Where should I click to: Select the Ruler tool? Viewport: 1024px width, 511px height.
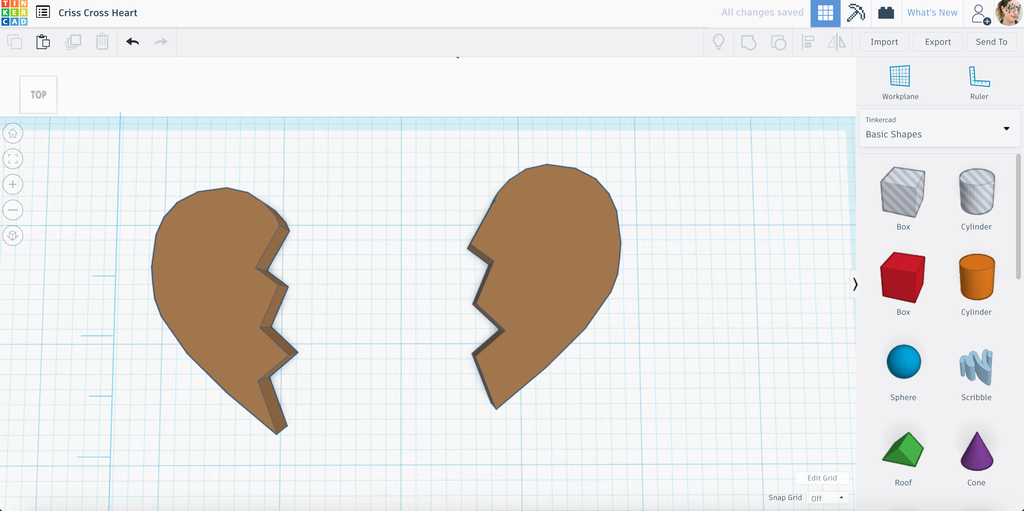coord(979,82)
